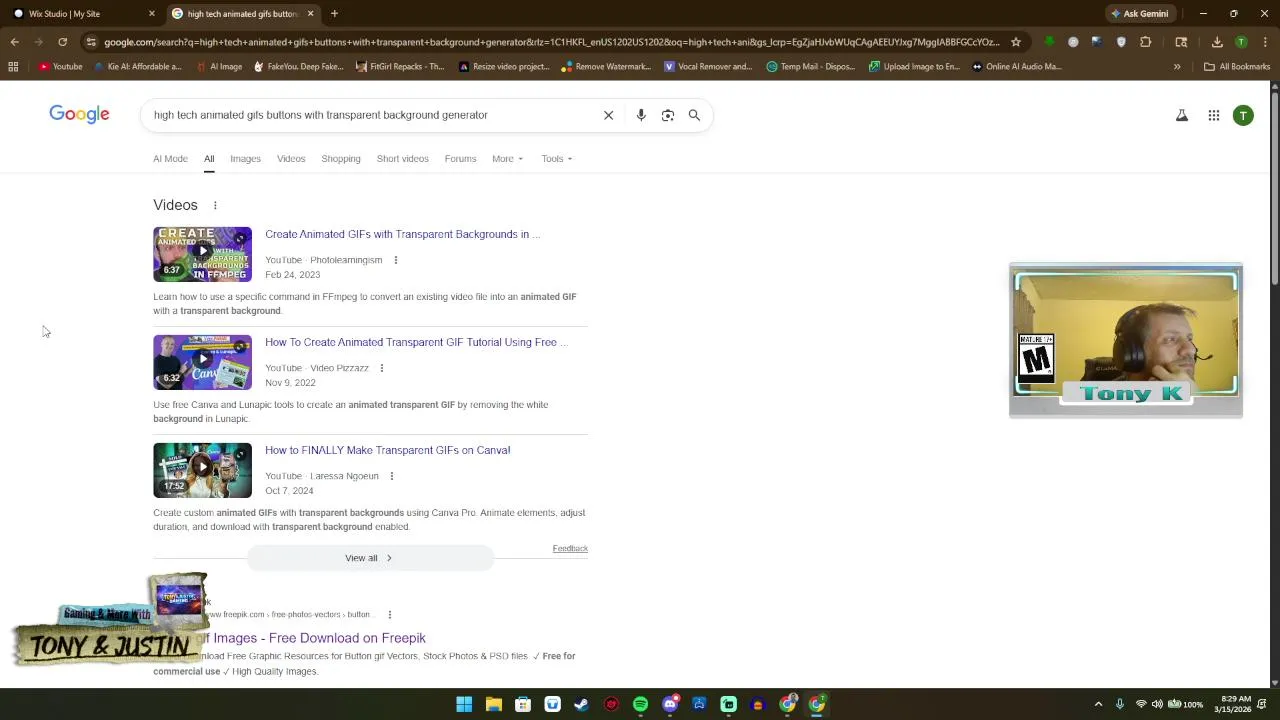This screenshot has height=720, width=1280.
Task: Open the taskbar clock and date
Action: coord(1231,704)
